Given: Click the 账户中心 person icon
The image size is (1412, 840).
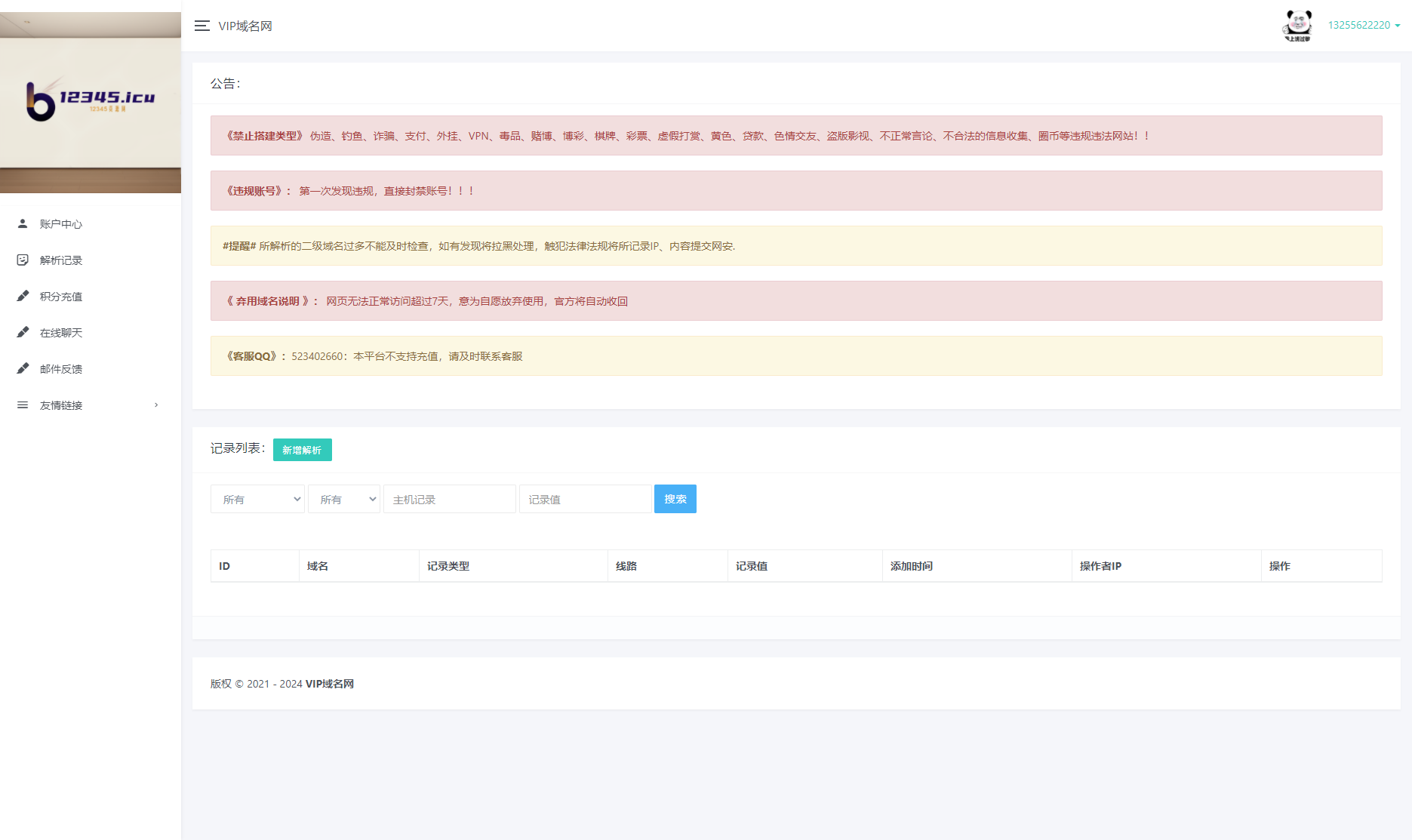Looking at the screenshot, I should click(23, 223).
